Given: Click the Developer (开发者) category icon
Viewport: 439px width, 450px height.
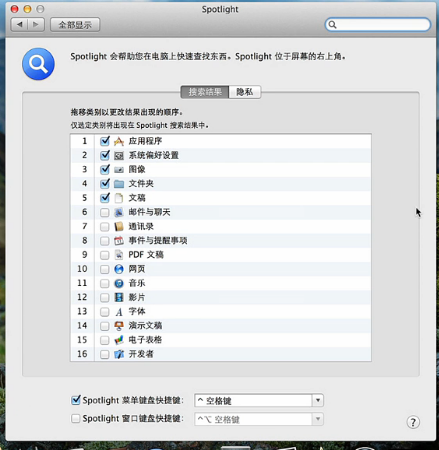Looking at the screenshot, I should point(119,354).
